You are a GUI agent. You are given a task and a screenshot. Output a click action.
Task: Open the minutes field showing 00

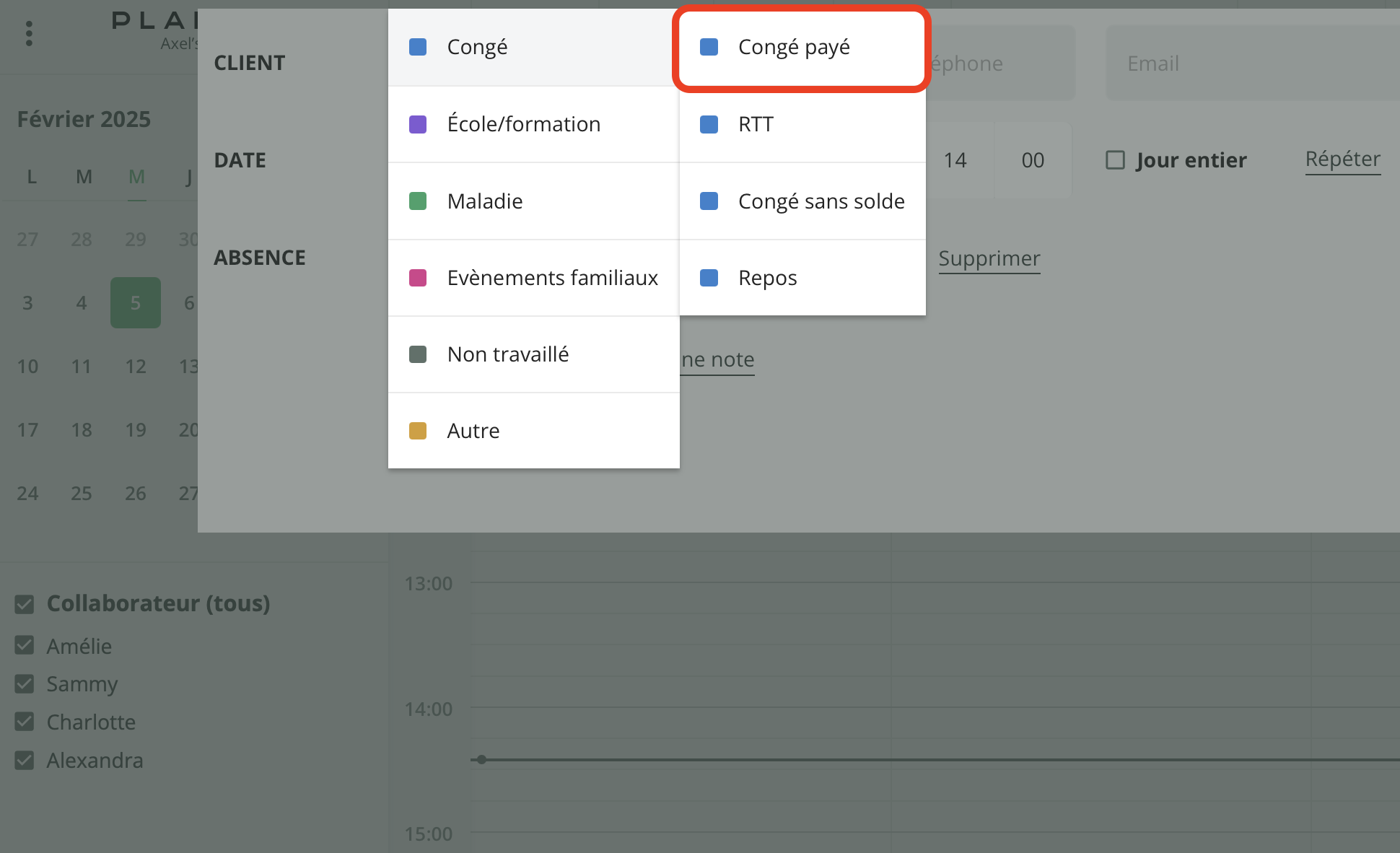[1033, 160]
